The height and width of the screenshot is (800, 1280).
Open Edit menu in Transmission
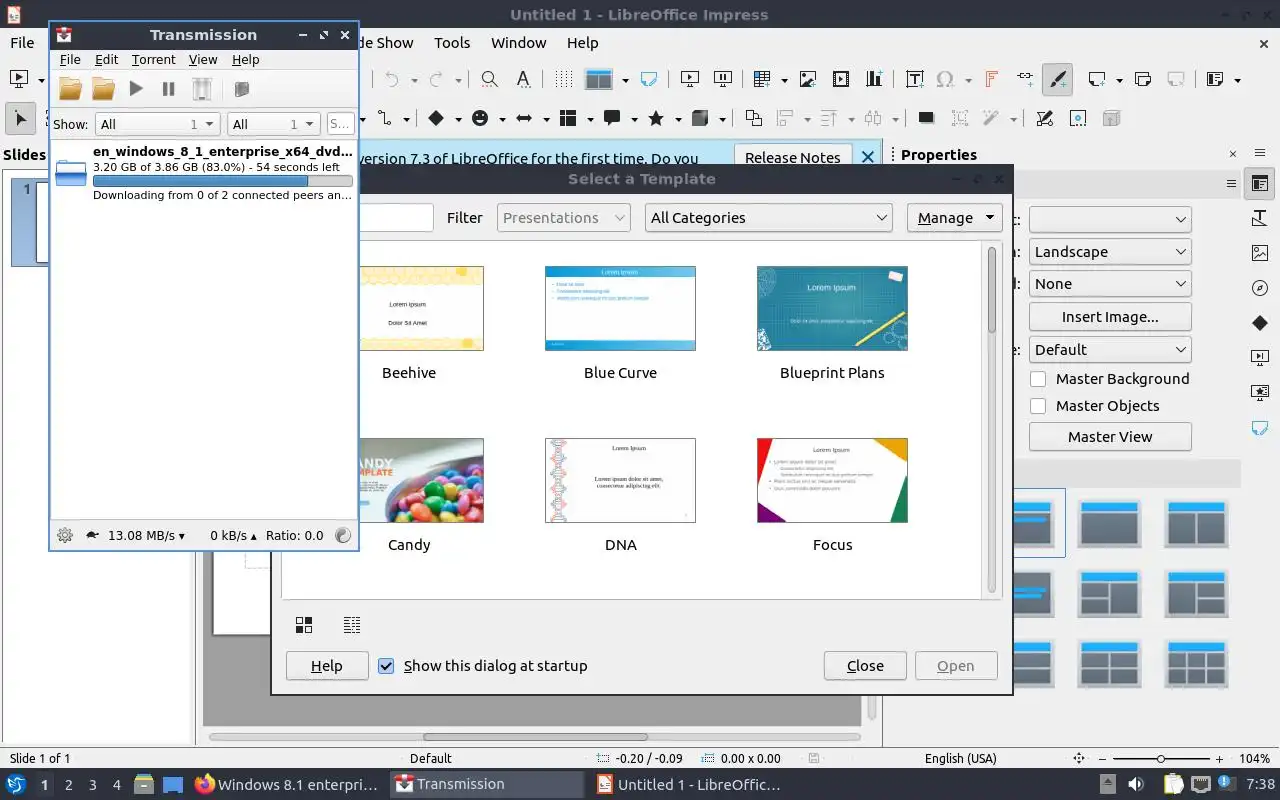click(106, 60)
